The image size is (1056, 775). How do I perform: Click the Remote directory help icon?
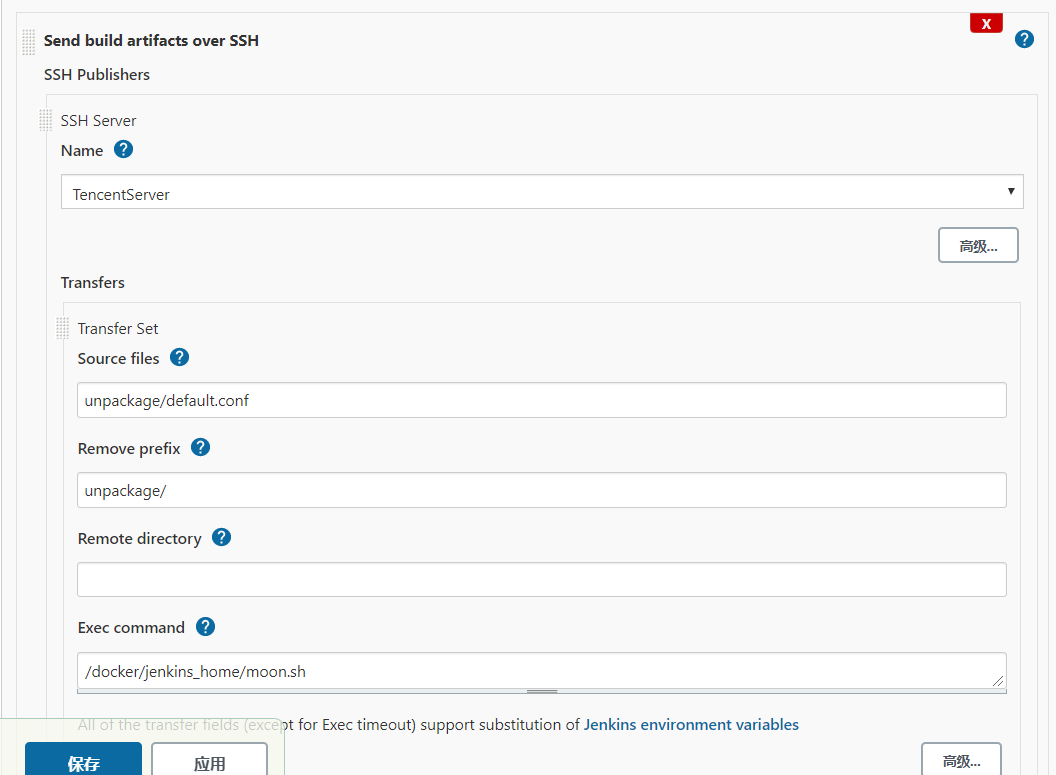click(x=220, y=537)
